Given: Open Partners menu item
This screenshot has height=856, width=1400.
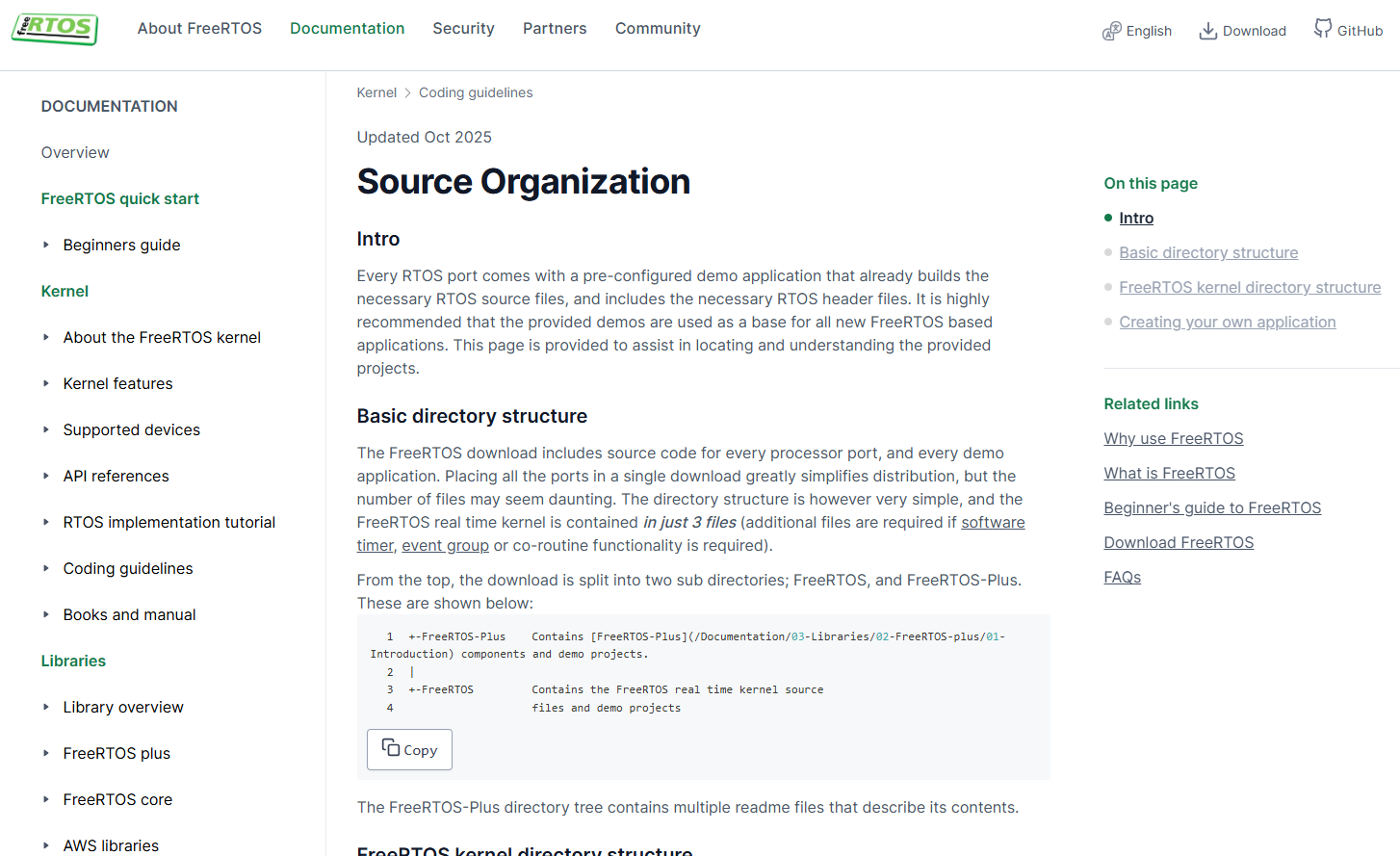Looking at the screenshot, I should click(555, 29).
